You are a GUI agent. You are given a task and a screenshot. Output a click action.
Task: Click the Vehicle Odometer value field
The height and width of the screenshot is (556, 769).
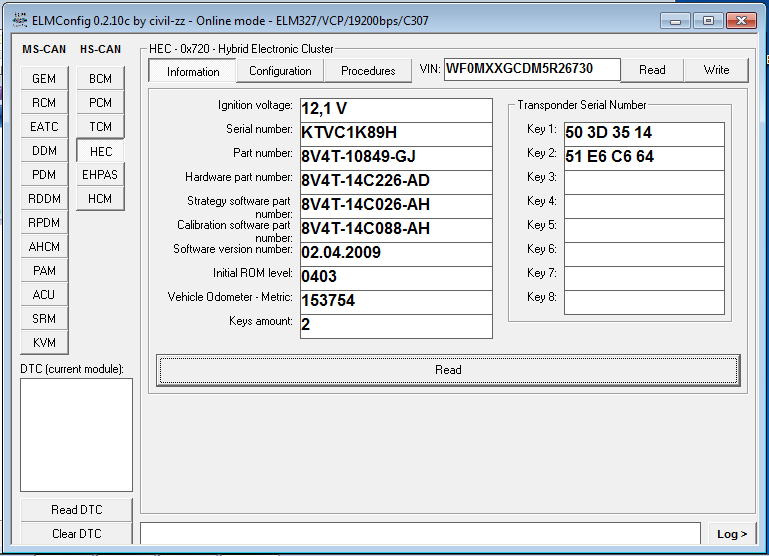[x=395, y=302]
